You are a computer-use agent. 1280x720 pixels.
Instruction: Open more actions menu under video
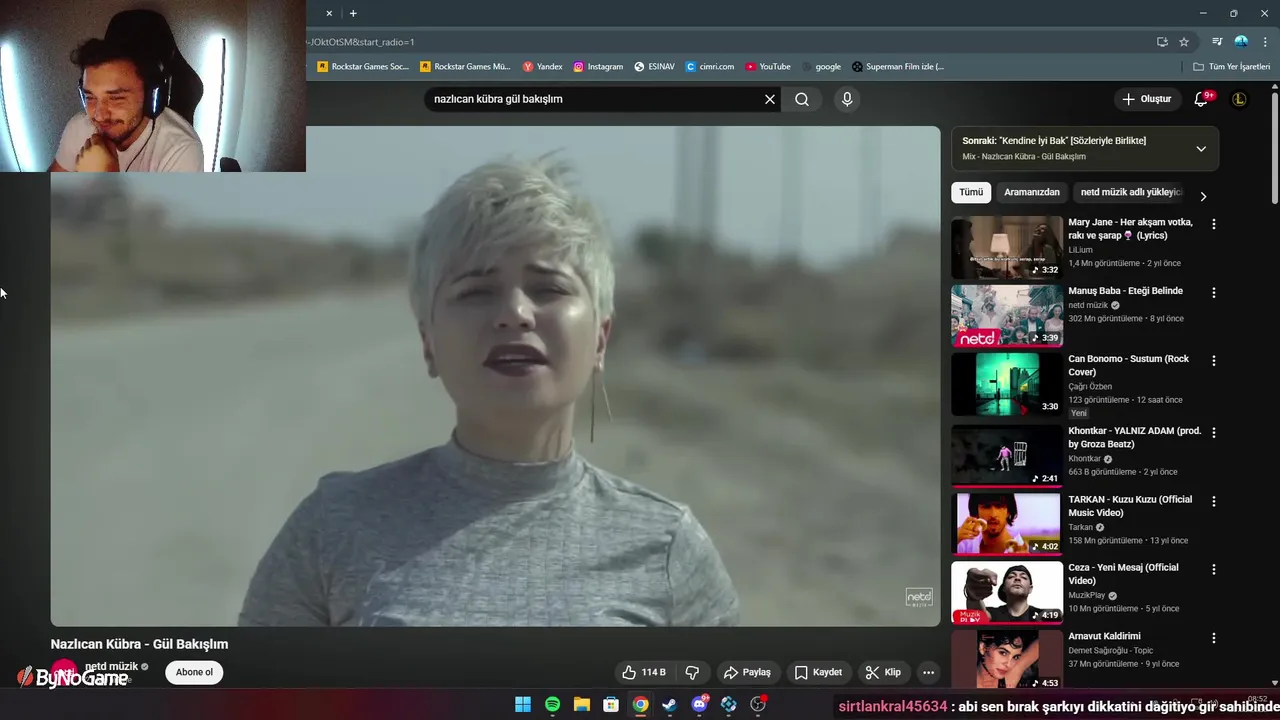point(928,672)
